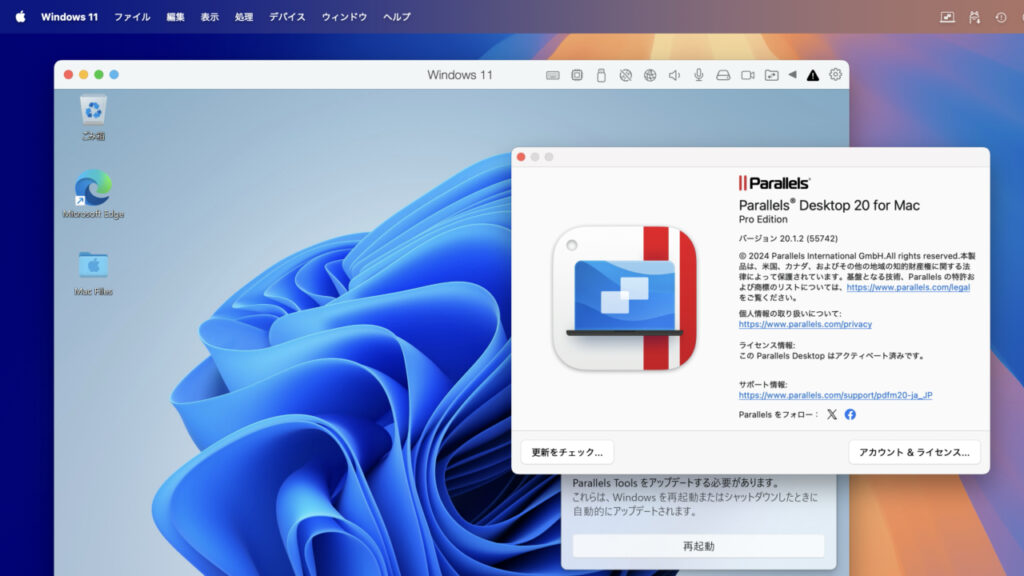Image resolution: width=1024 pixels, height=576 pixels.
Task: Click the warning triangle in the VM toolbar
Action: pyautogui.click(x=813, y=74)
